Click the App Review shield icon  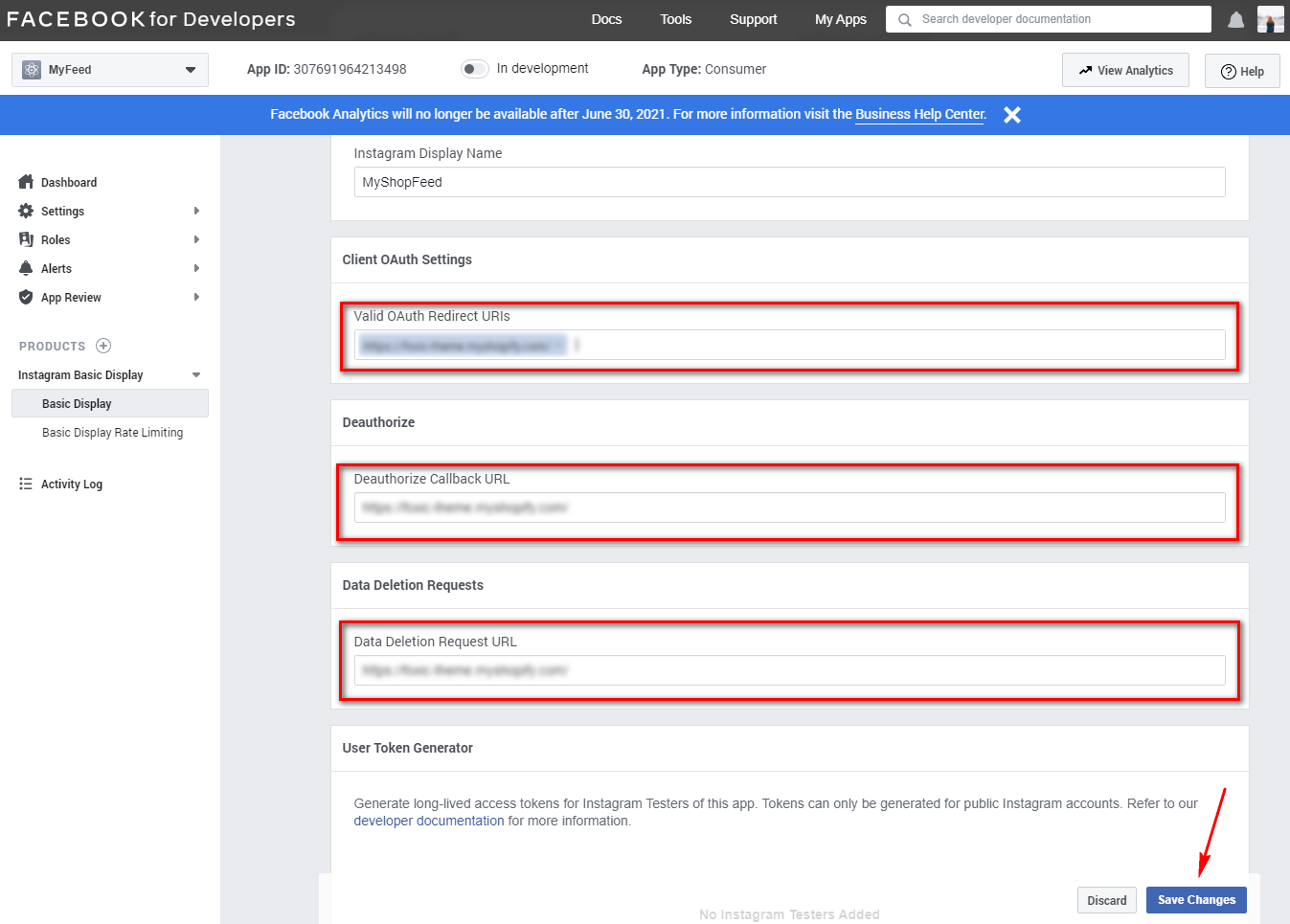click(26, 298)
